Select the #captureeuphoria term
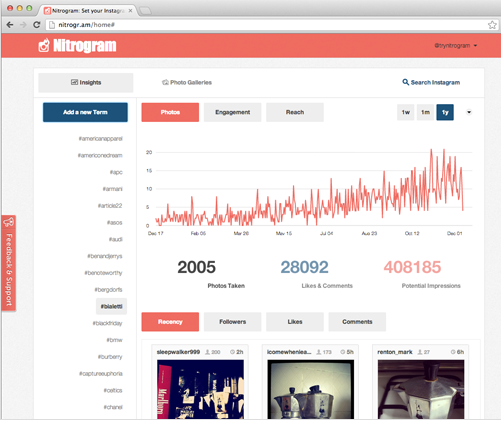The width and height of the screenshot is (501, 421). pos(101,374)
